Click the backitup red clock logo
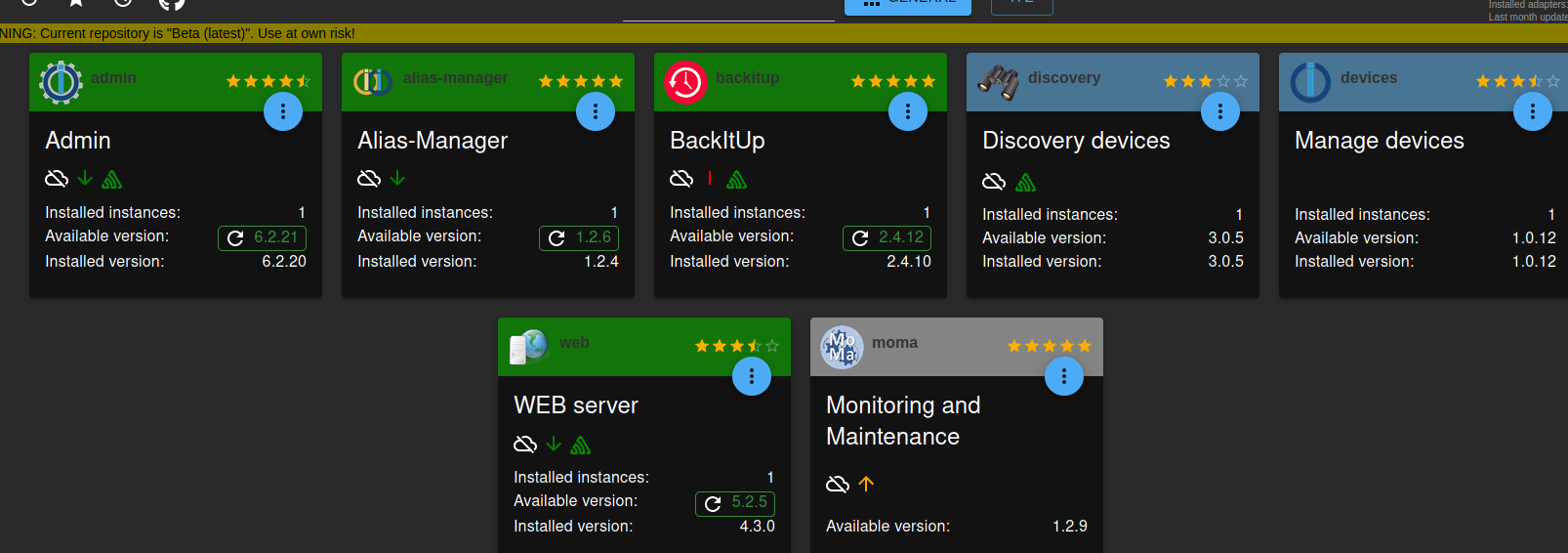This screenshot has height=553, width=1568. tap(685, 82)
